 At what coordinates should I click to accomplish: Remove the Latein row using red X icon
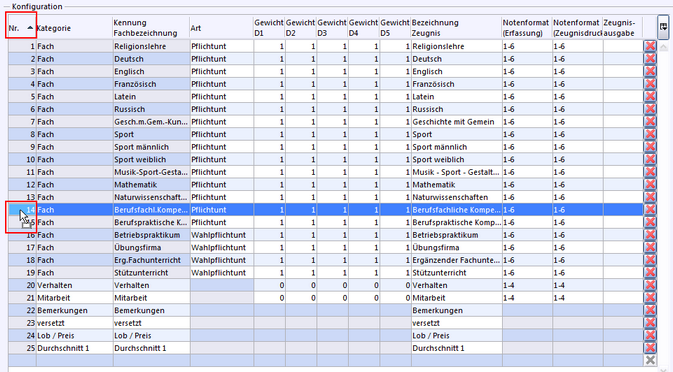(650, 97)
